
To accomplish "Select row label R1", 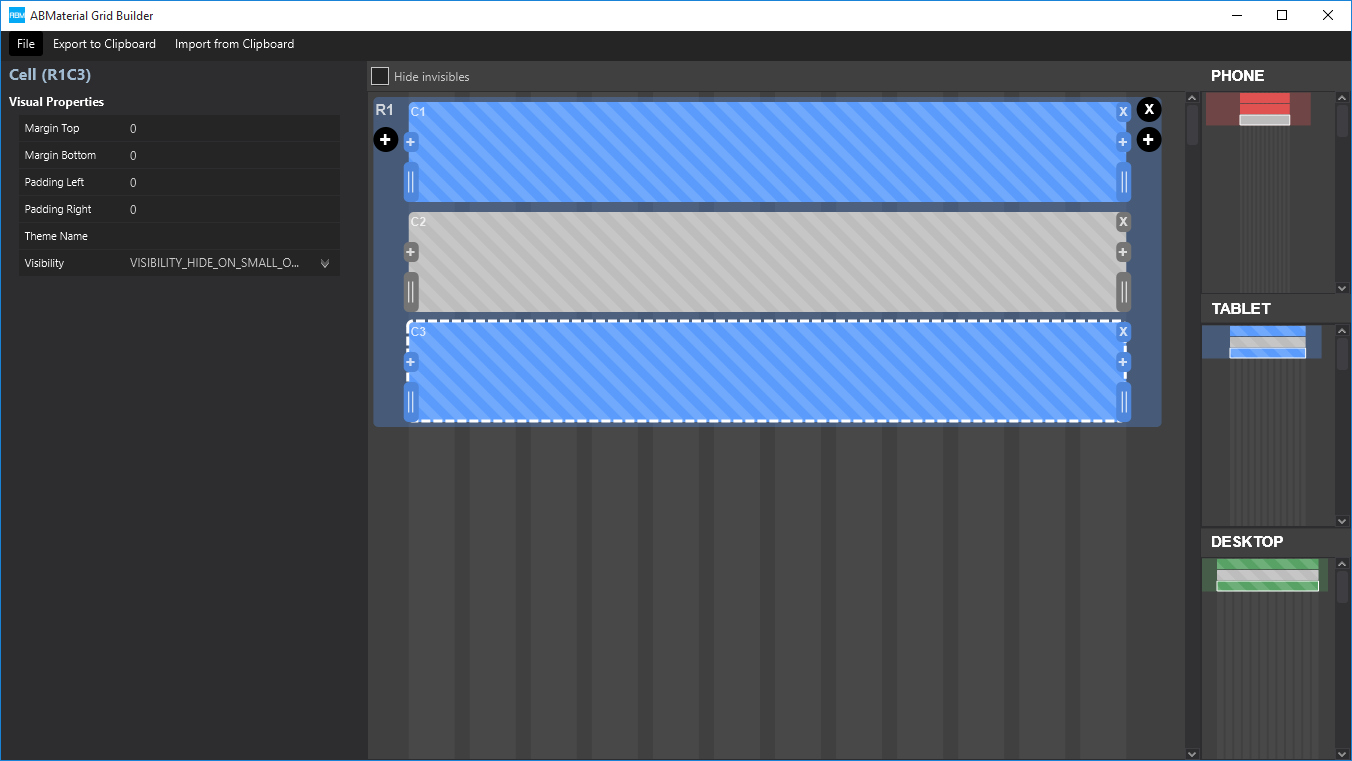I will click(384, 110).
